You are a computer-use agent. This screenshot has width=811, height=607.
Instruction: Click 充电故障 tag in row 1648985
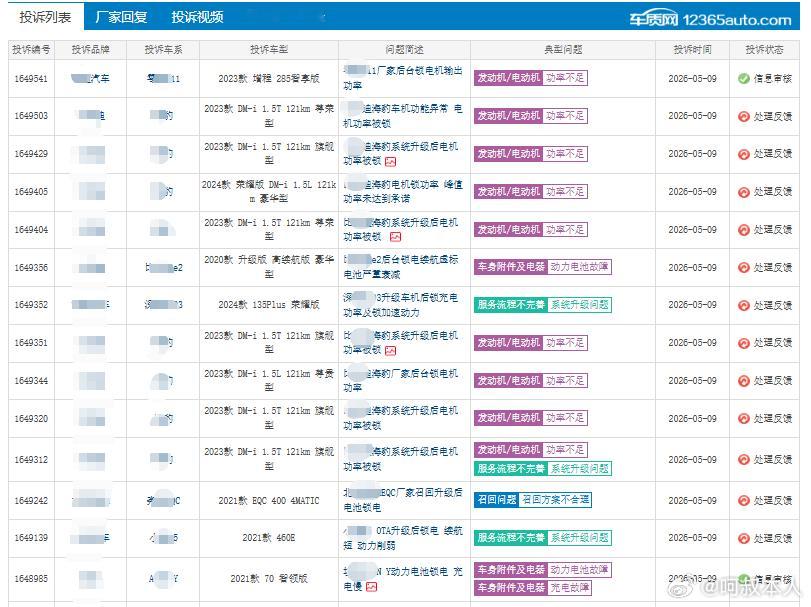coord(569,587)
